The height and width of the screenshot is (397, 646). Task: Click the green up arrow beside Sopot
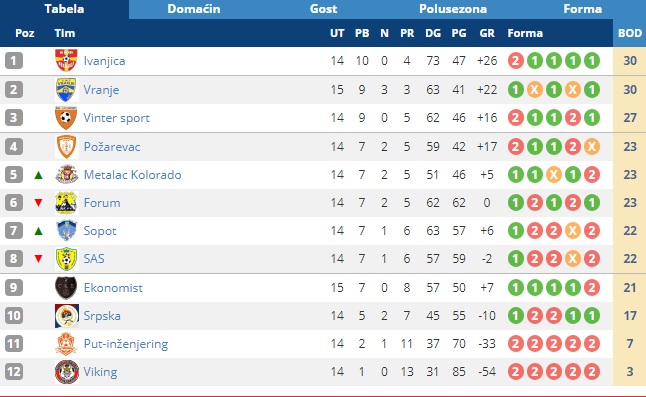click(38, 231)
